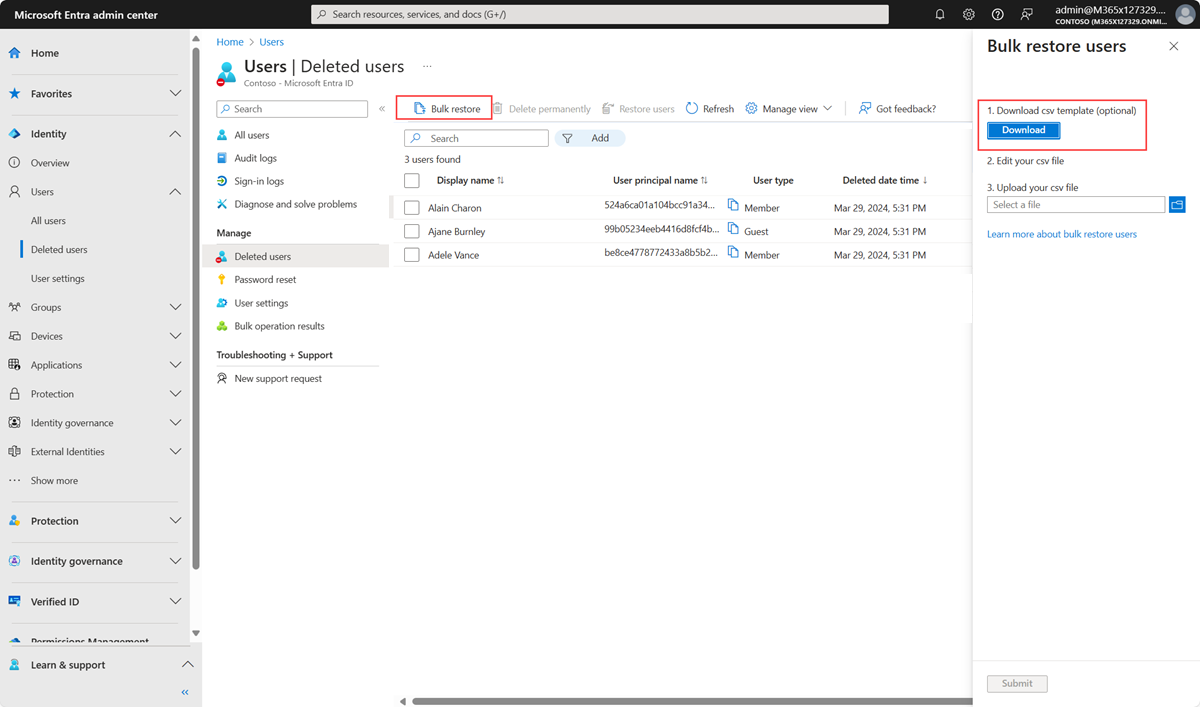Sort by Deleted date time column
This screenshot has width=1200, height=707.
click(885, 181)
